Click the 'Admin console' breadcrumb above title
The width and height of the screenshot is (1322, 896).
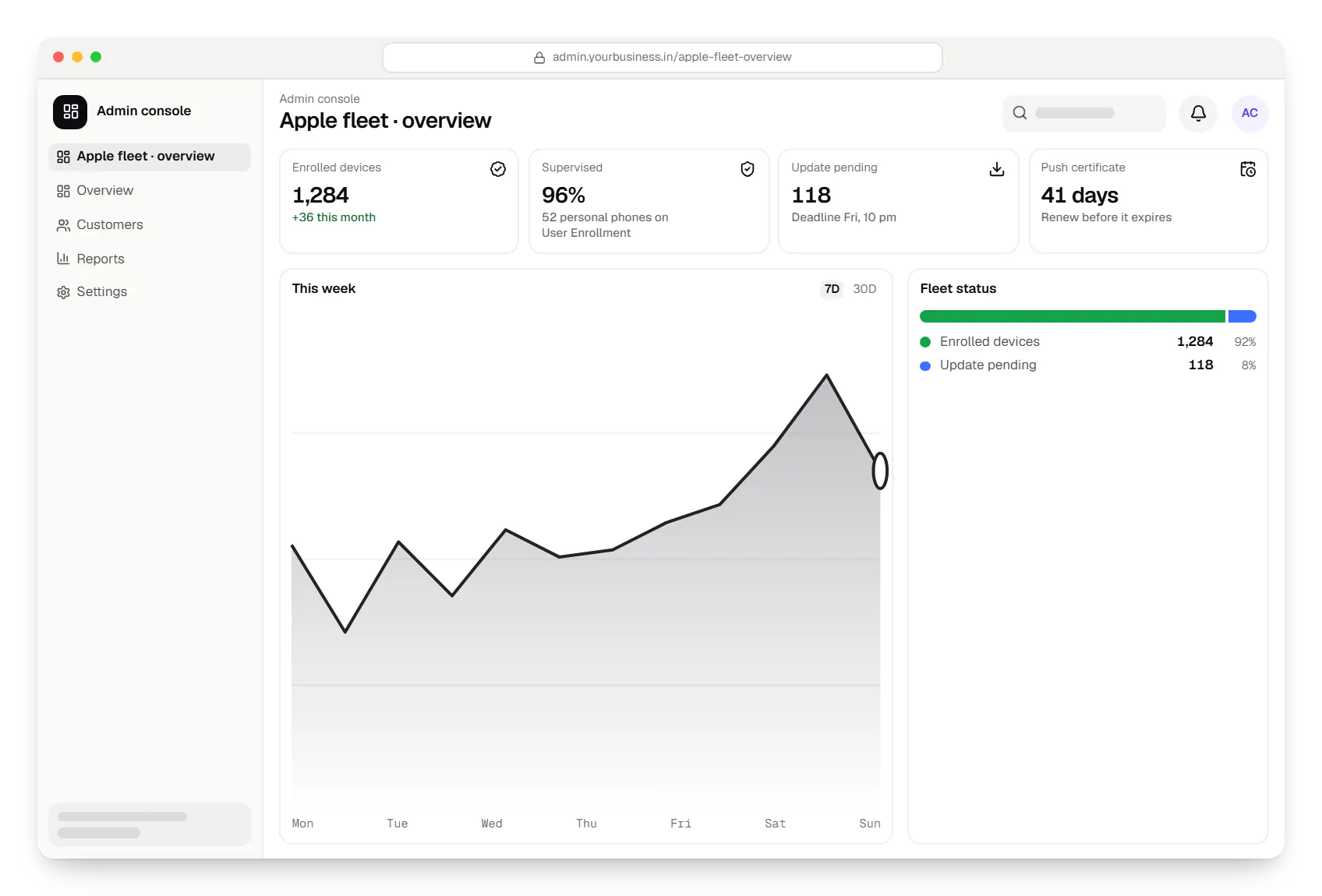(x=320, y=99)
